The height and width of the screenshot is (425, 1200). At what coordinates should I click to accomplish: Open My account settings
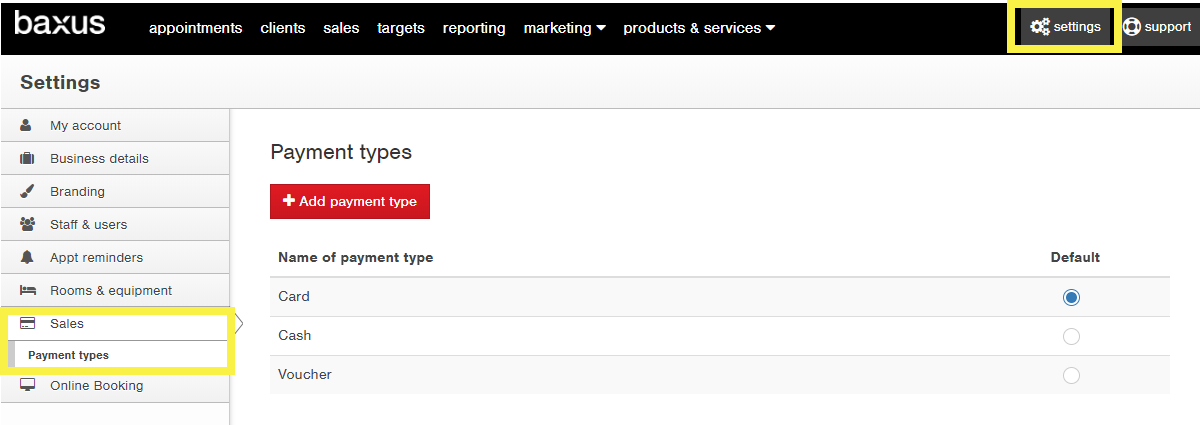click(x=115, y=125)
